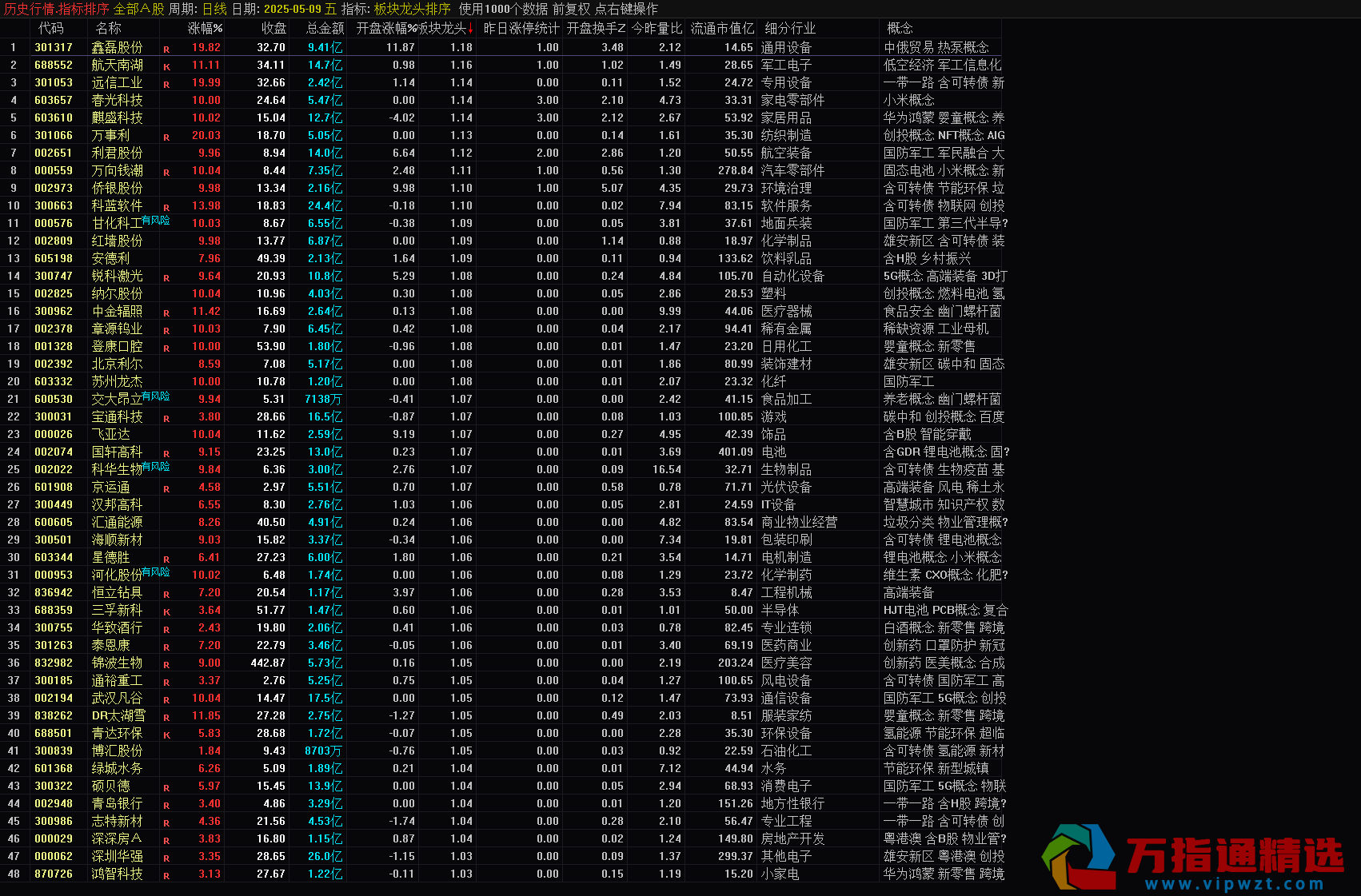
Task: Select the 汇通能源 stock name
Action: 117,522
